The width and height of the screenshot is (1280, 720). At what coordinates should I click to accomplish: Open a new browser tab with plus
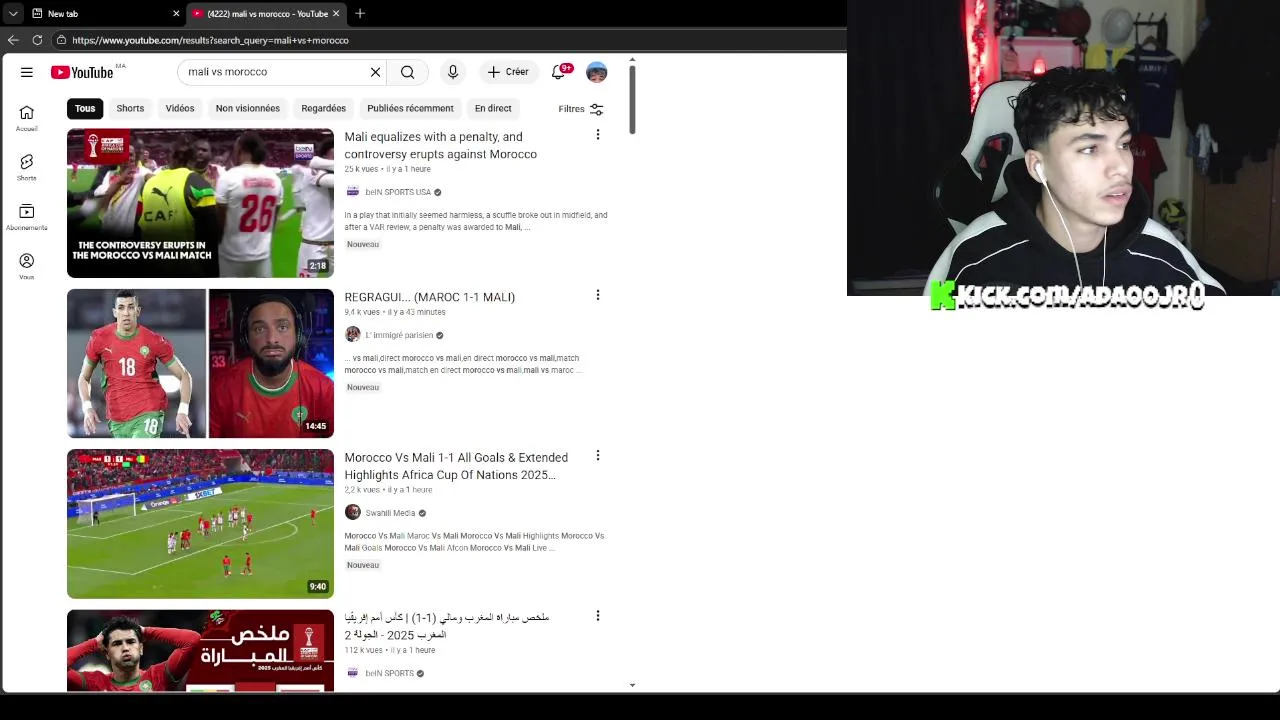point(360,13)
